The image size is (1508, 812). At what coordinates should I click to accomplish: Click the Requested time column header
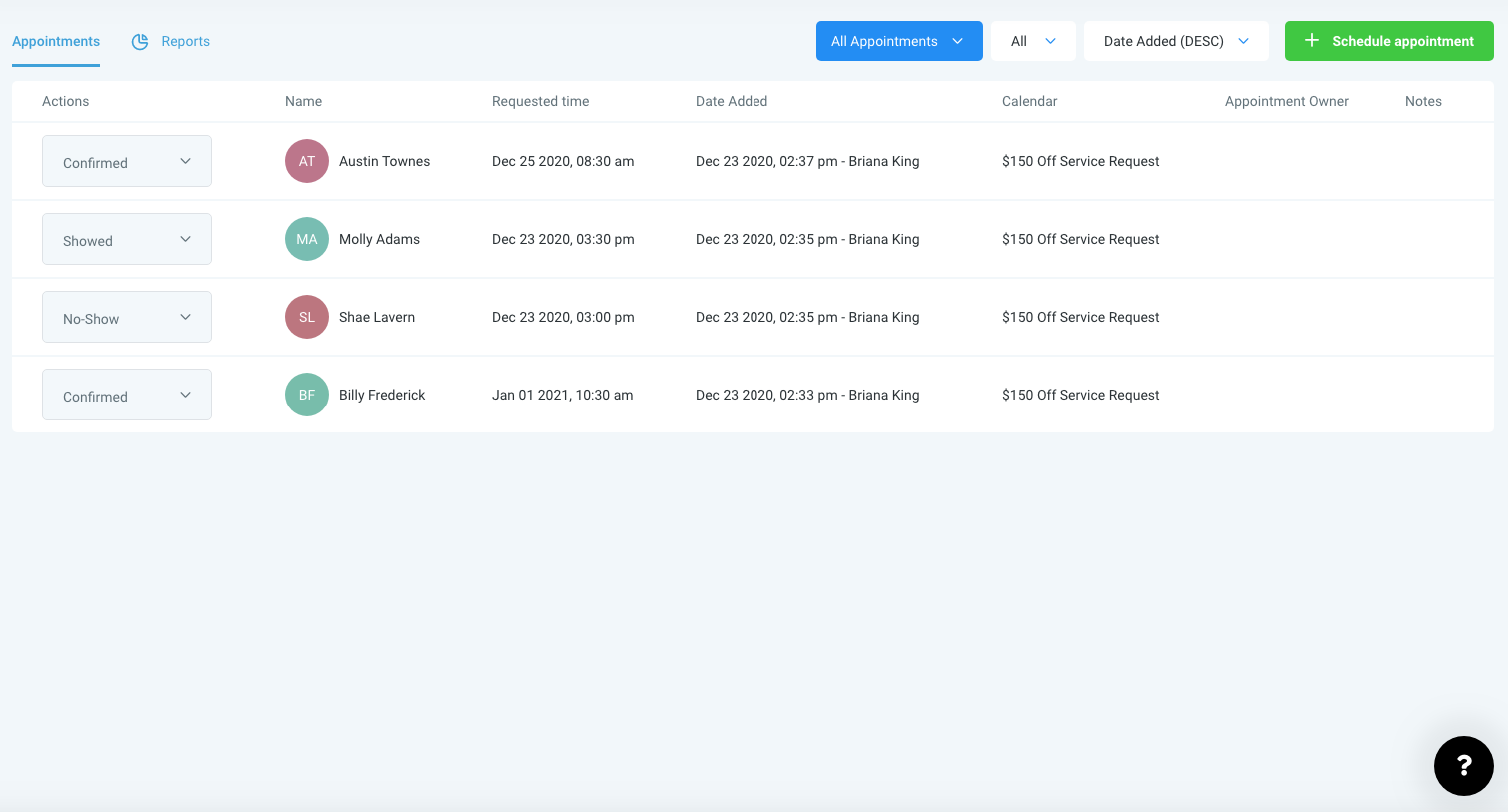[x=540, y=101]
